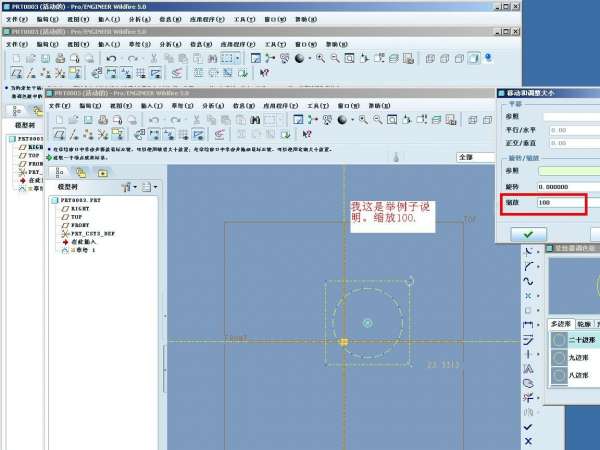Select the Arc sketch tool
Screen dimensions: 600x450
click(528, 251)
